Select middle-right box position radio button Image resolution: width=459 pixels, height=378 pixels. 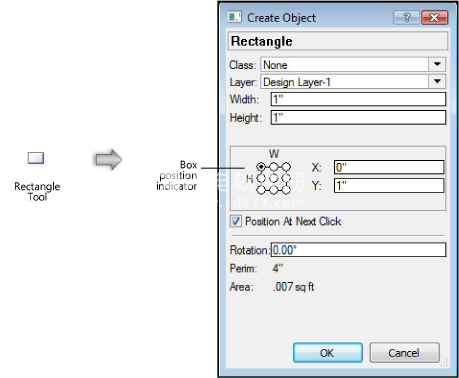tap(286, 178)
